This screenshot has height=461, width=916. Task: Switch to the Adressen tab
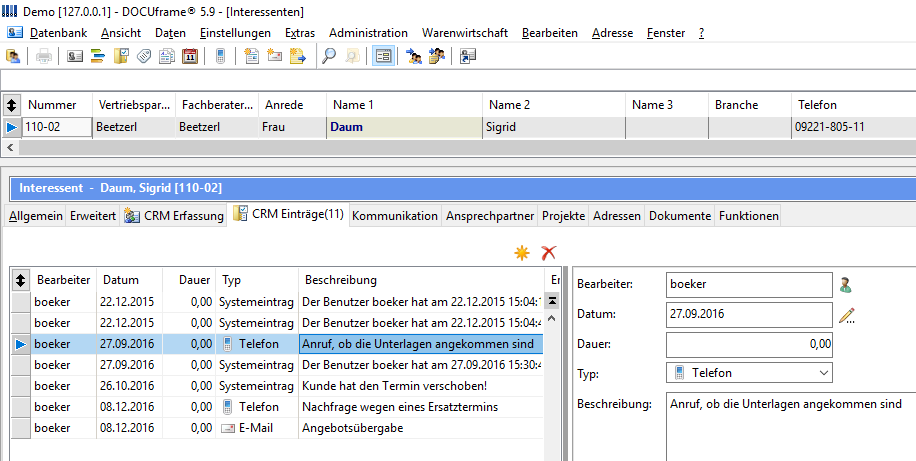617,216
